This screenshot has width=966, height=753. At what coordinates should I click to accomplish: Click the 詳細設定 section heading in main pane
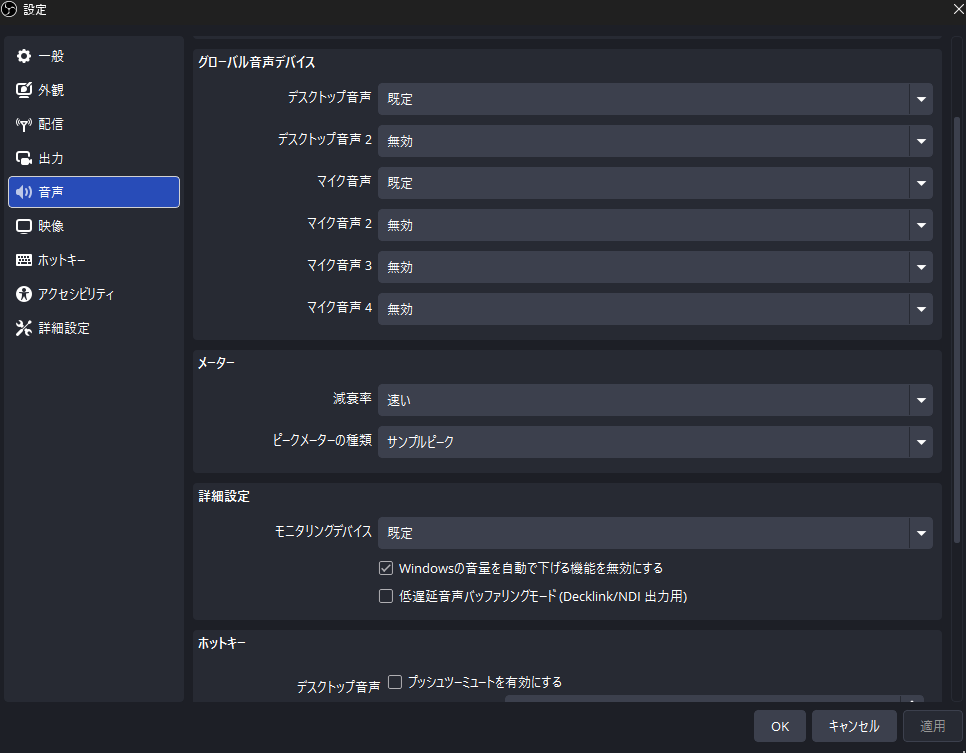point(224,497)
